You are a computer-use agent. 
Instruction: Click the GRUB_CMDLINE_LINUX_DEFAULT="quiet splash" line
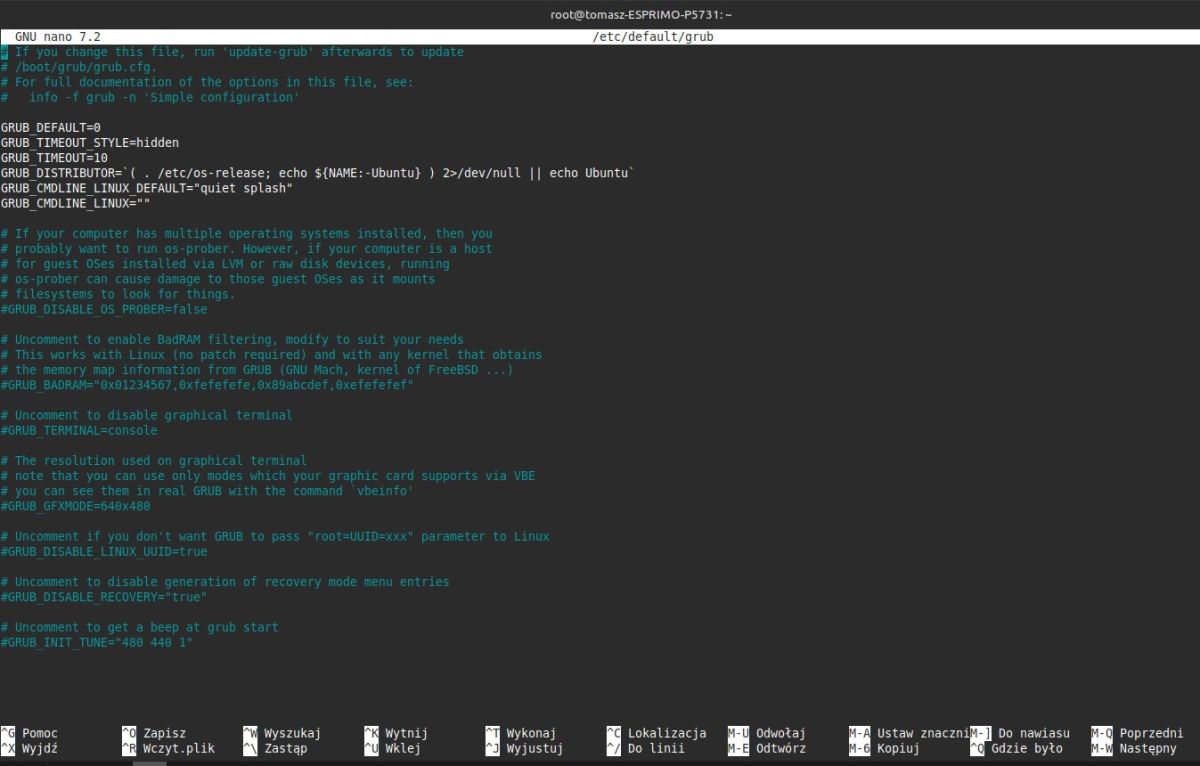pos(147,188)
